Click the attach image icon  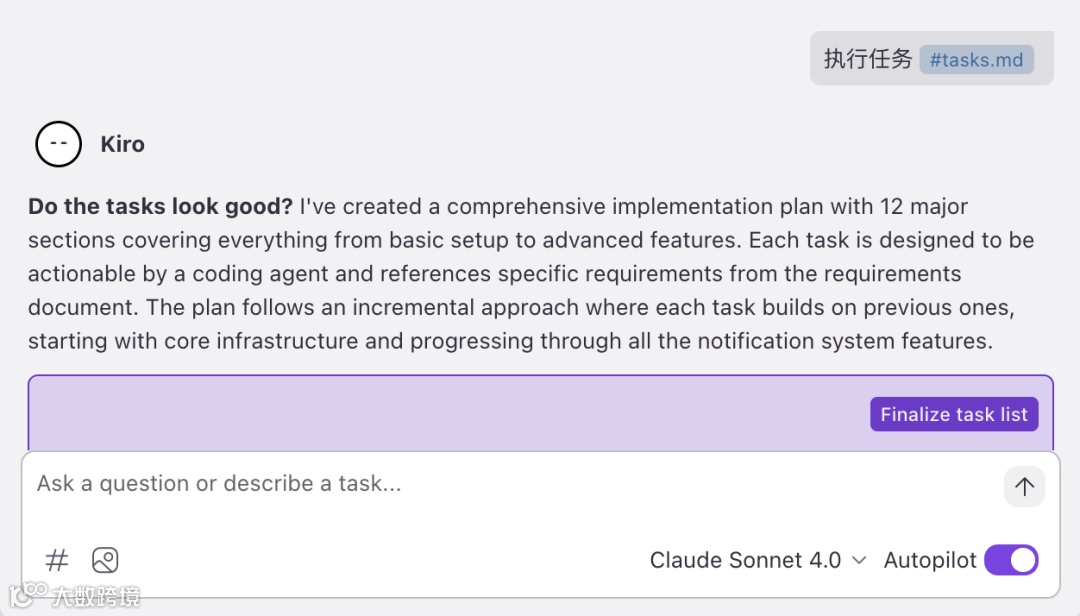tap(105, 560)
